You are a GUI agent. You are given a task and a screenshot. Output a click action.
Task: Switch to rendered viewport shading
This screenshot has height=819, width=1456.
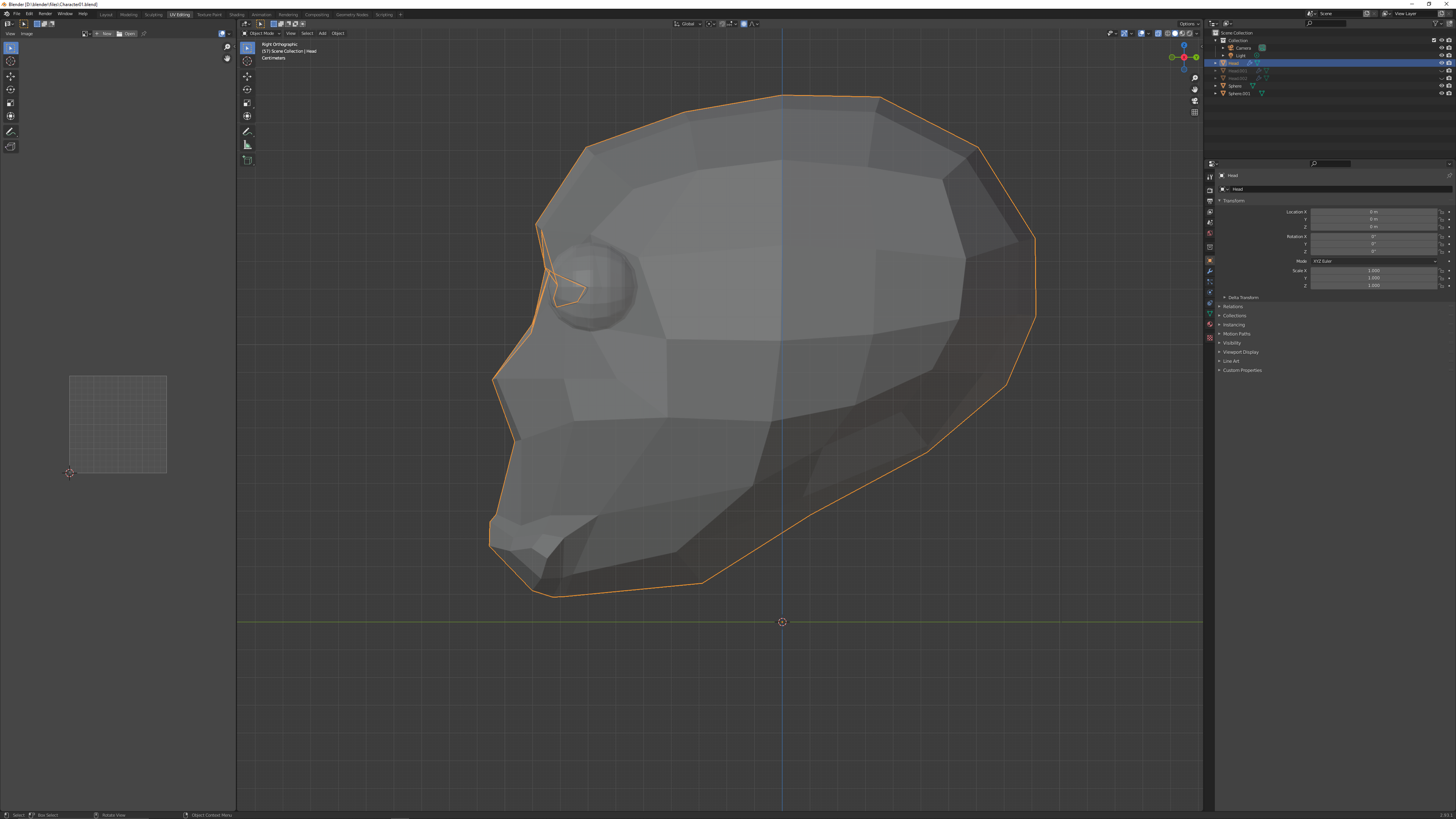1189,33
